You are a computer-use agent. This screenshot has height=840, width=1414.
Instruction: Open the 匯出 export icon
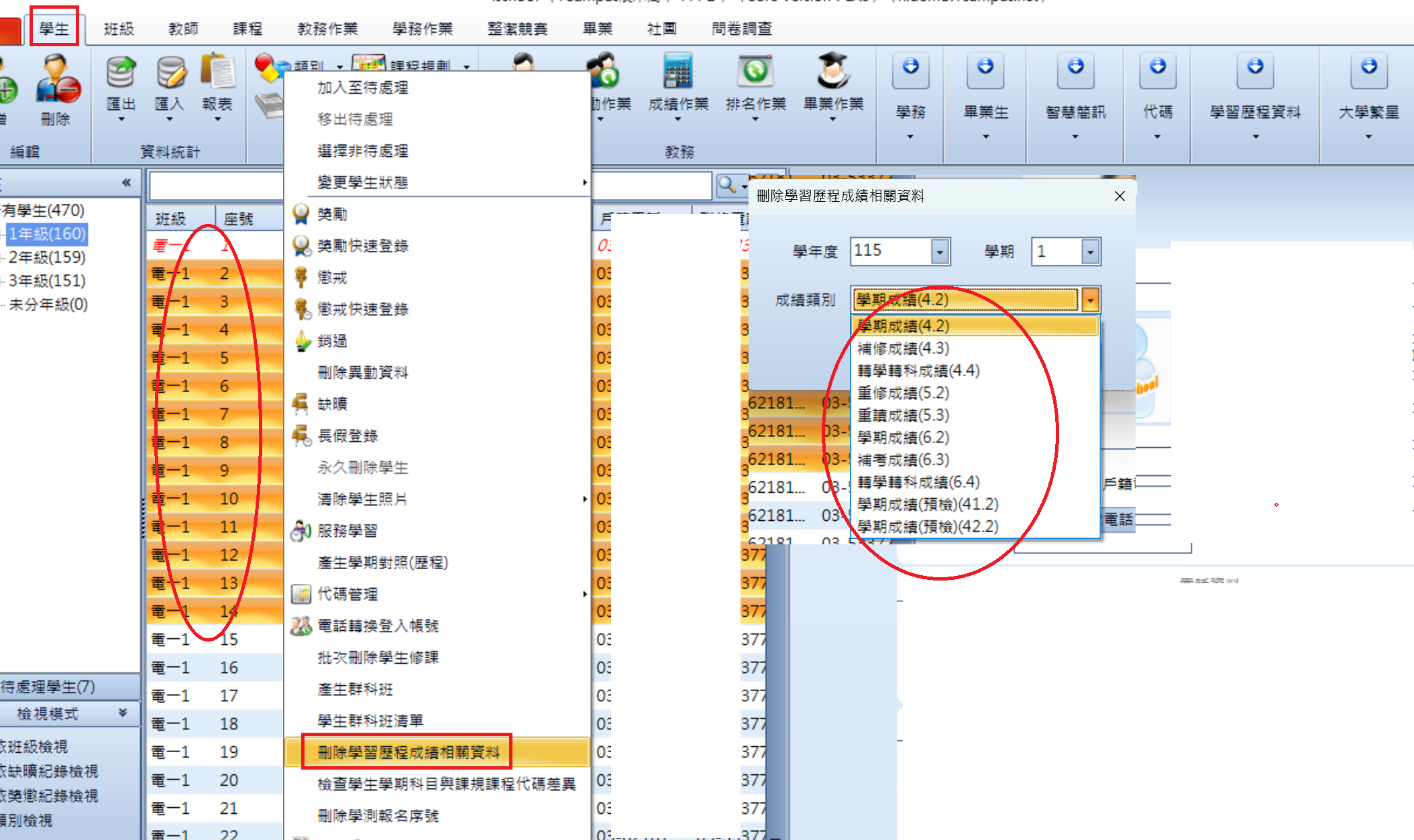[x=121, y=74]
